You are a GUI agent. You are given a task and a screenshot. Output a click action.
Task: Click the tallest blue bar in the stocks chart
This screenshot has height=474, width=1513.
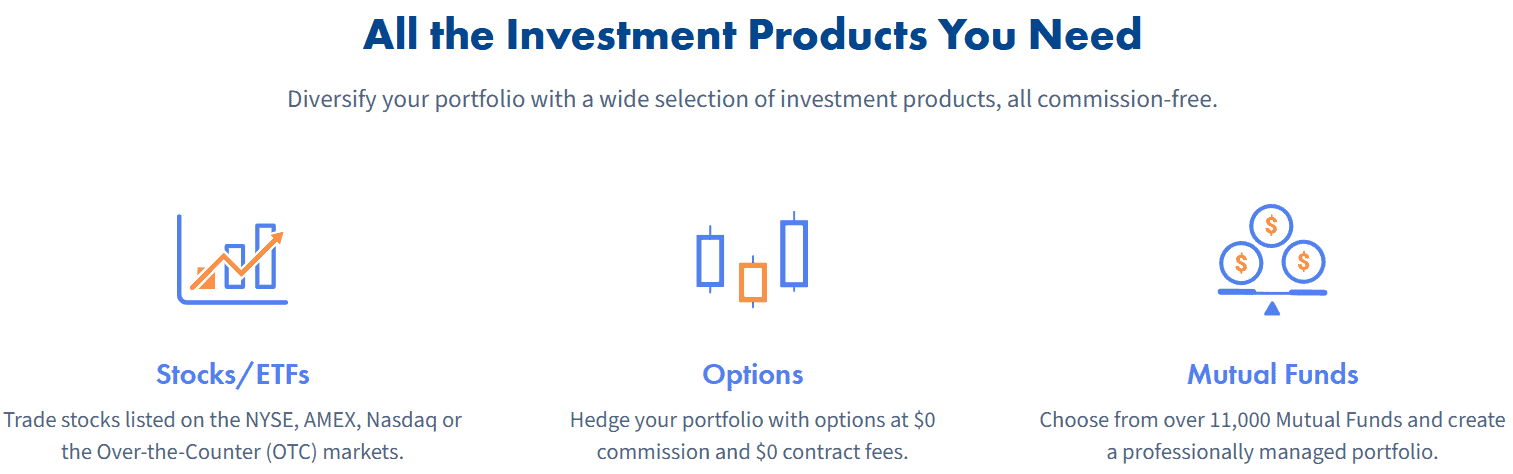pos(265,256)
